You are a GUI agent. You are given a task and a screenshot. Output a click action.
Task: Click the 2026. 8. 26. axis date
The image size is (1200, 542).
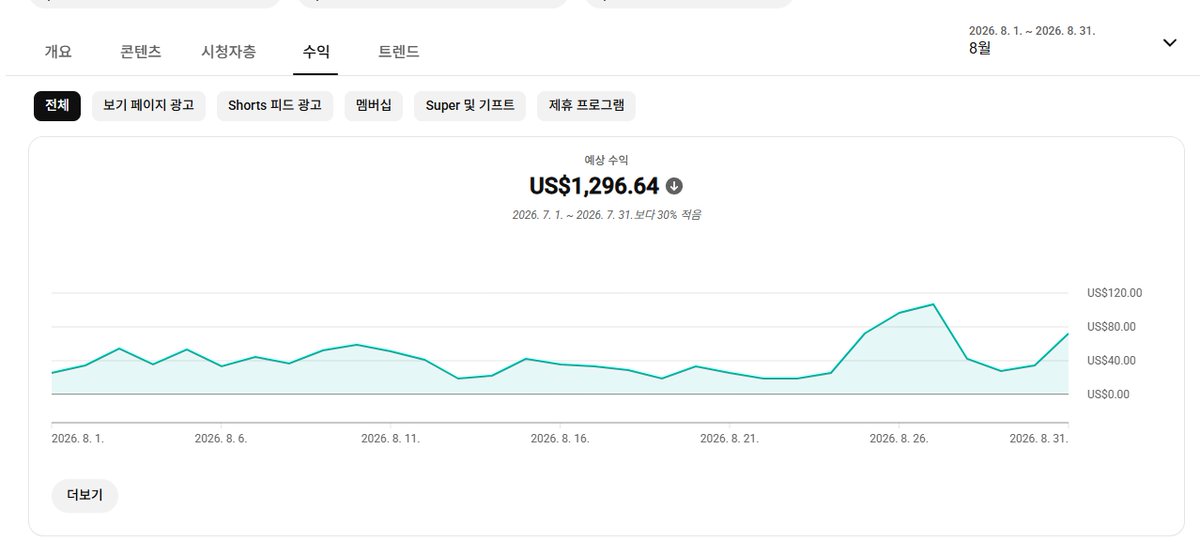pyautogui.click(x=899, y=438)
